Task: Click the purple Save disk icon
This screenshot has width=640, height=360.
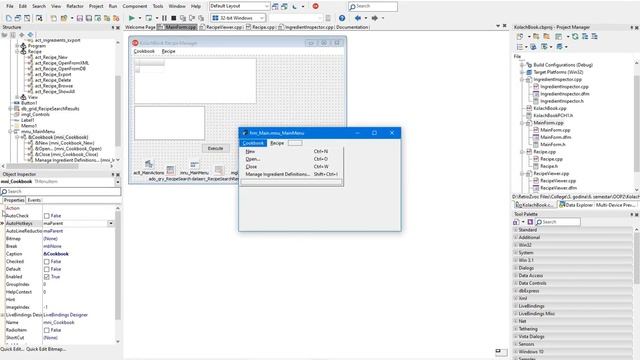Action: [x=80, y=18]
